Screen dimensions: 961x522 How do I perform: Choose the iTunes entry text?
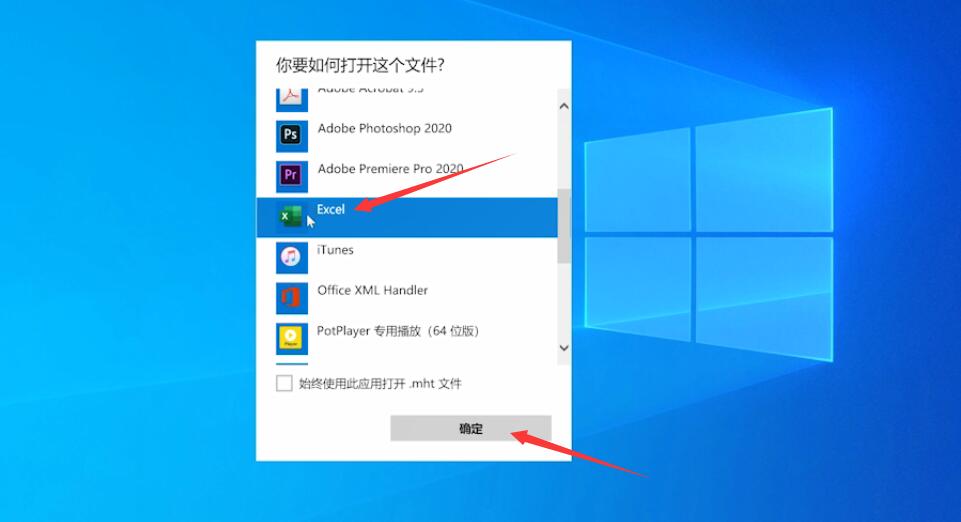coord(335,250)
